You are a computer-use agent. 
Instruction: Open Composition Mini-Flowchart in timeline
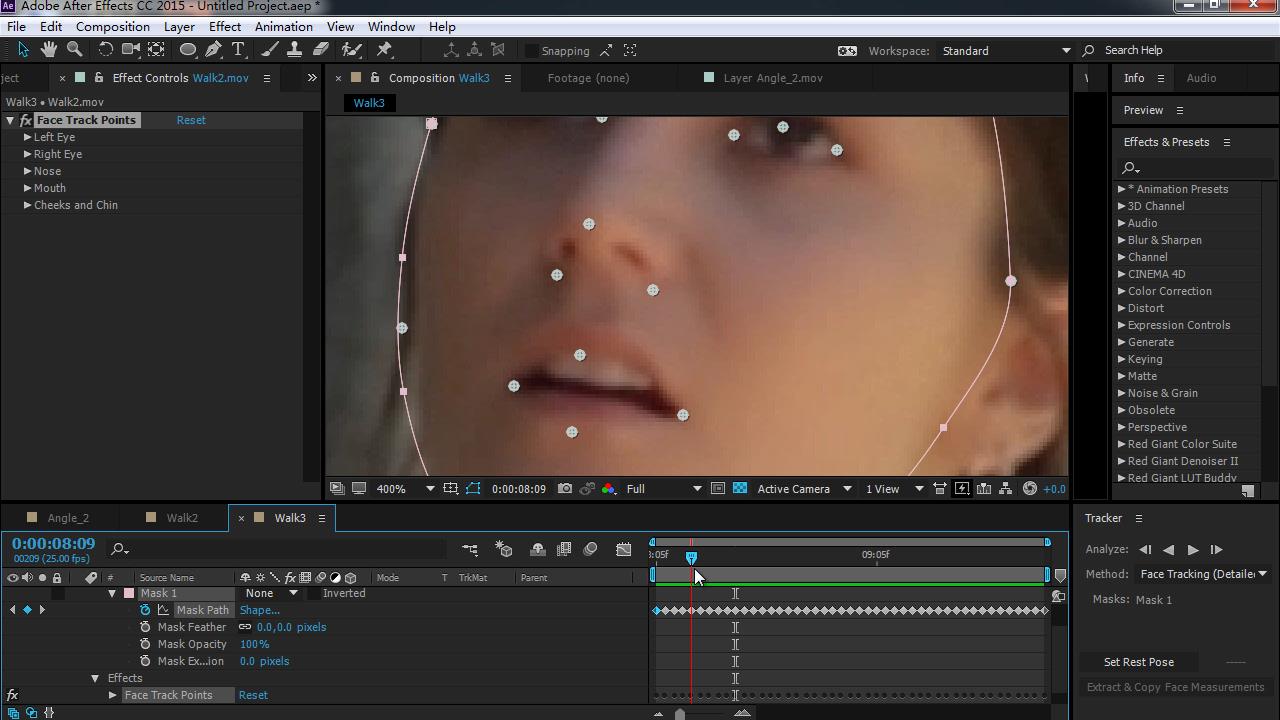470,549
